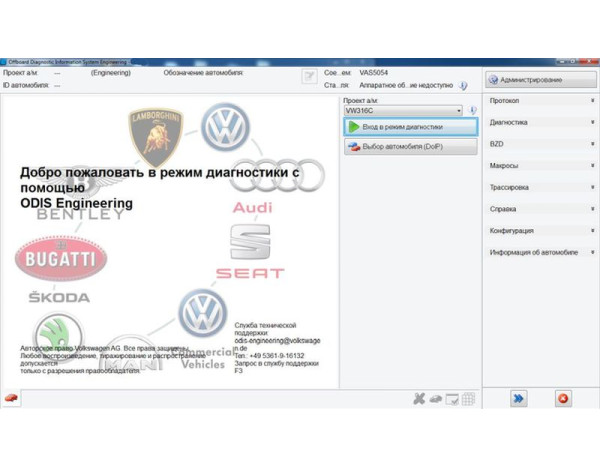
Task: Click the blue double-arrow forward button
Action: pyautogui.click(x=518, y=399)
